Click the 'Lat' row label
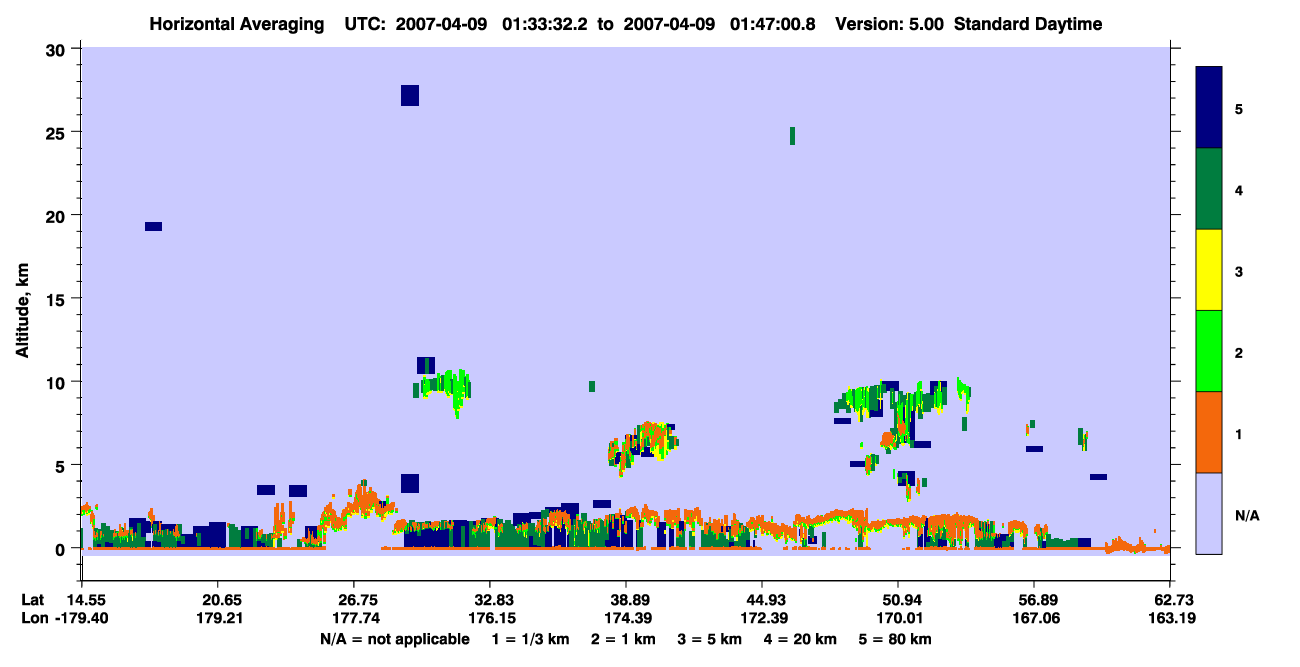 [33, 600]
